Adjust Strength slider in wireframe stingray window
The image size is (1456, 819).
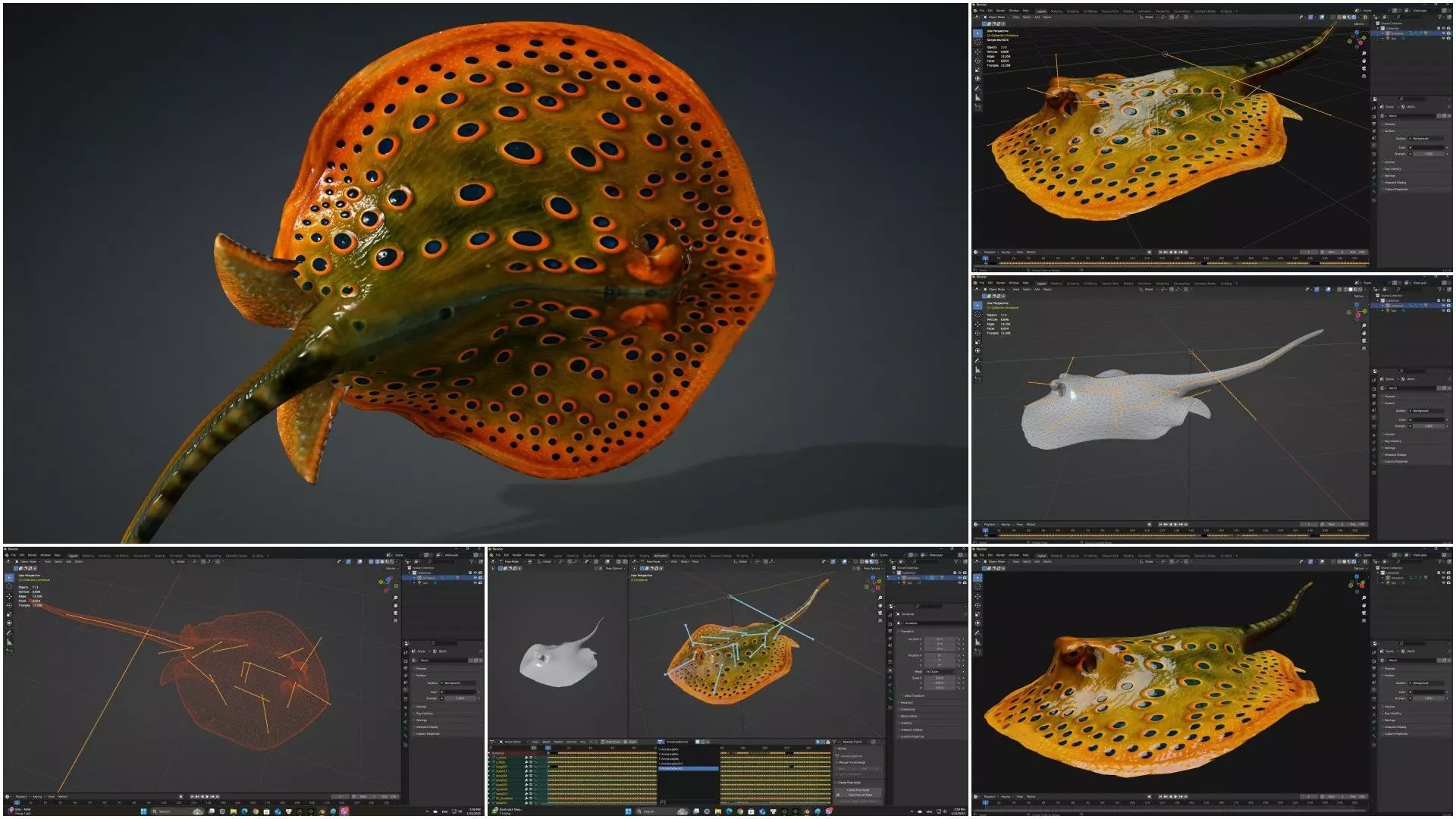460,698
